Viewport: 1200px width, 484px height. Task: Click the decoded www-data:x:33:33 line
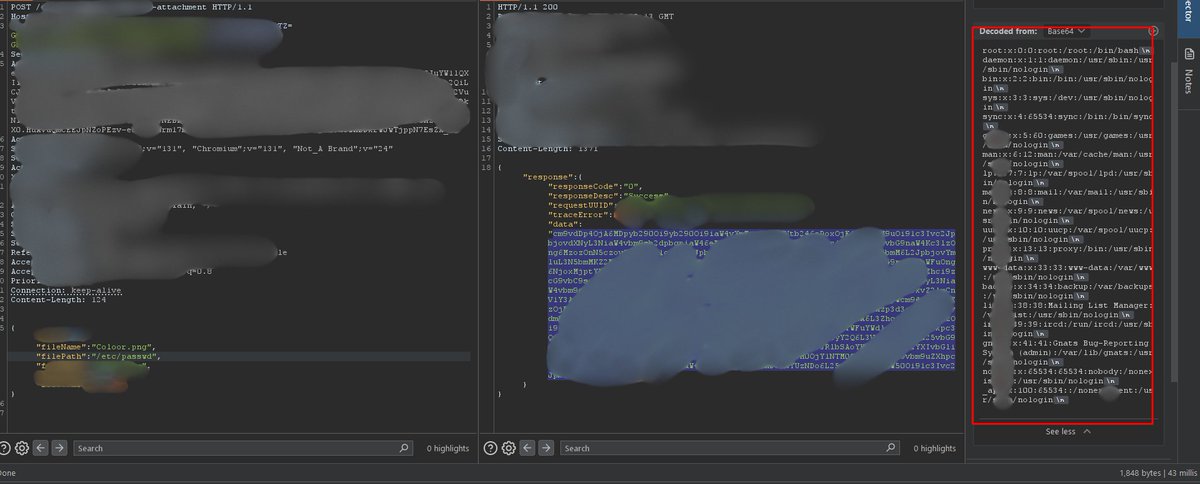(1067, 268)
